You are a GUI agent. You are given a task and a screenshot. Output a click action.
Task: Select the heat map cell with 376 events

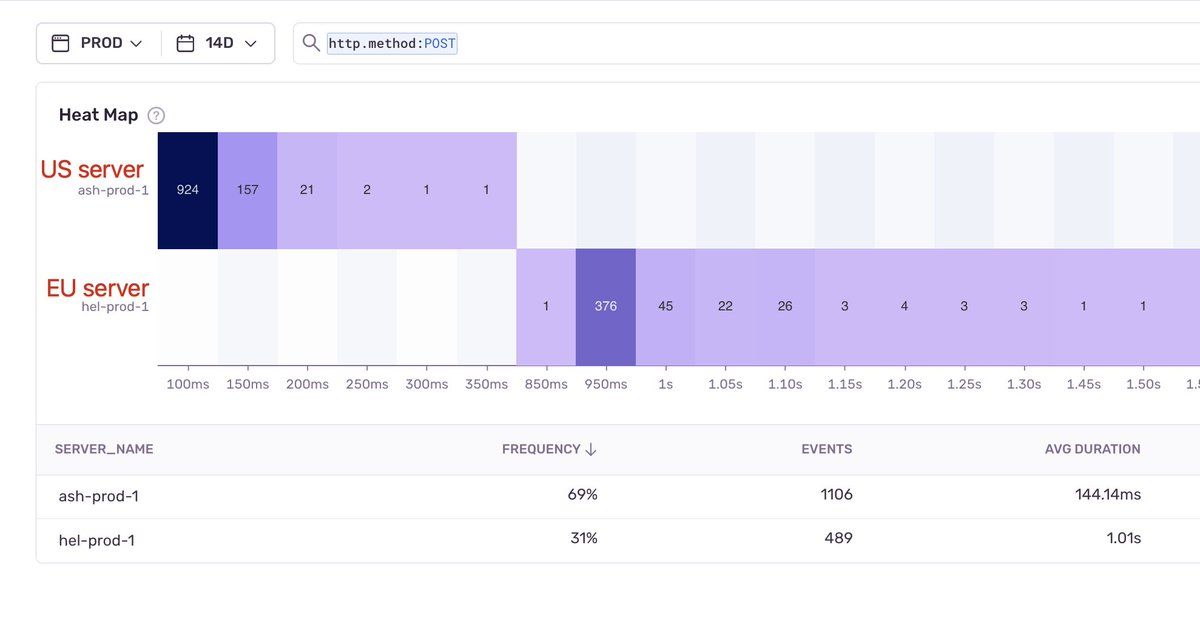pyautogui.click(x=605, y=306)
